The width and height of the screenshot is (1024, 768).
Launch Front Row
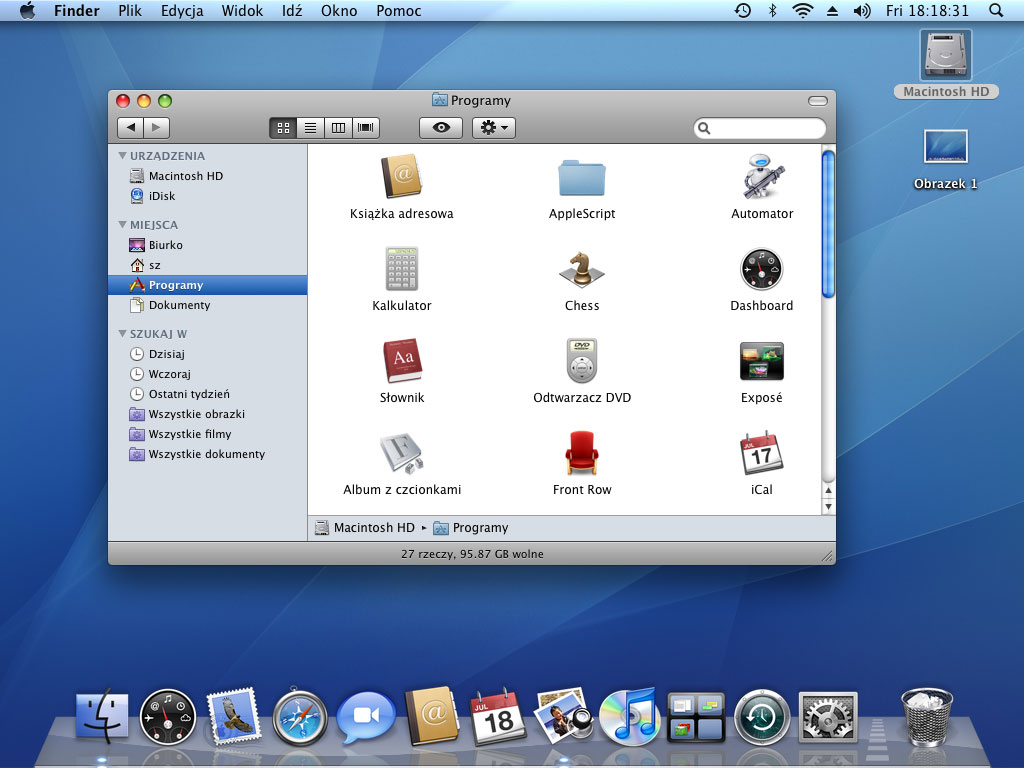582,453
